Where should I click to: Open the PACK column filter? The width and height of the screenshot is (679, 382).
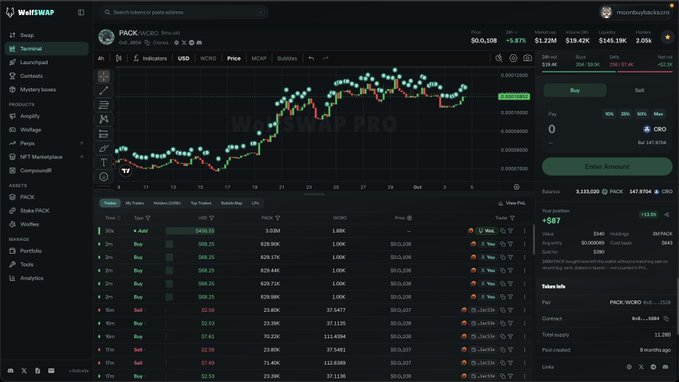277,218
